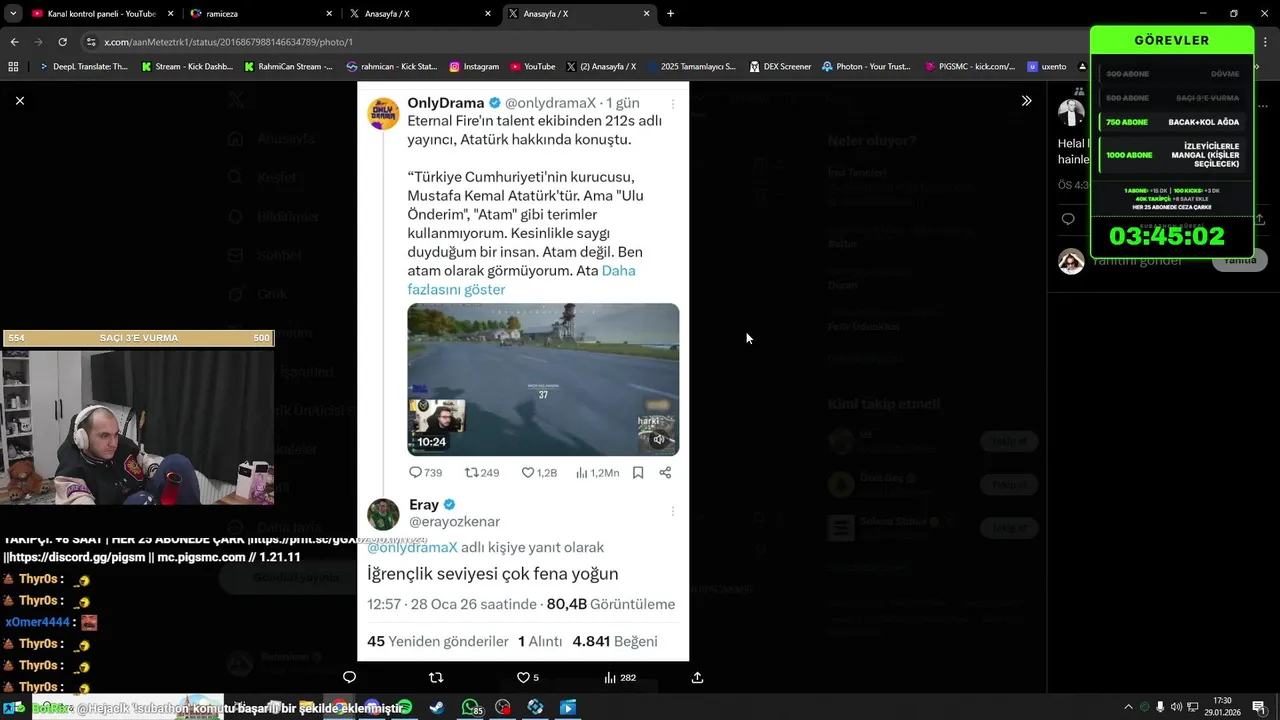1280x720 pixels.
Task: Click the 1,2Mn views icon in tweet image
Action: click(598, 472)
